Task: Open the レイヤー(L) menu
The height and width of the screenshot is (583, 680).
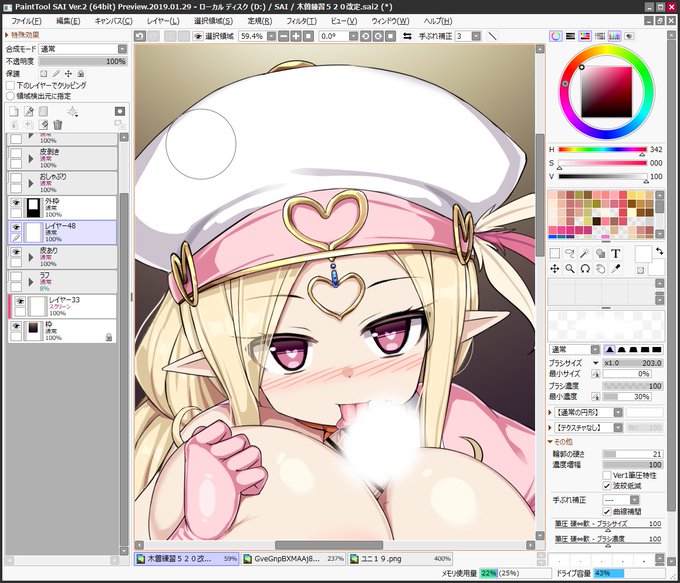Action: click(x=163, y=21)
